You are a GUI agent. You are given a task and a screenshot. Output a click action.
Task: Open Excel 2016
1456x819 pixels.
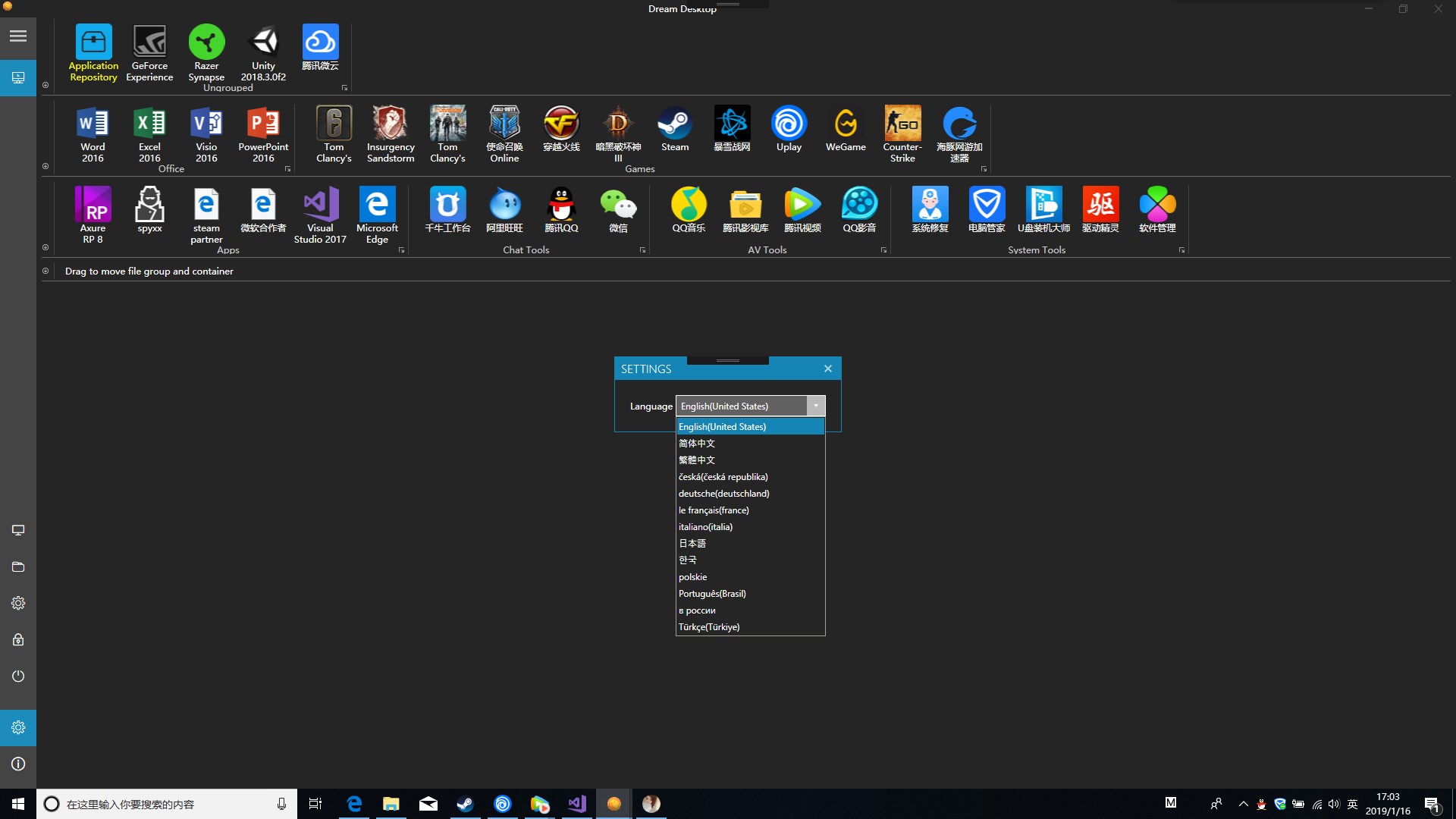(149, 134)
